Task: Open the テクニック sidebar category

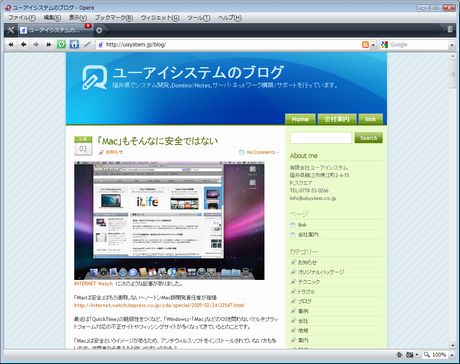Action: (309, 282)
